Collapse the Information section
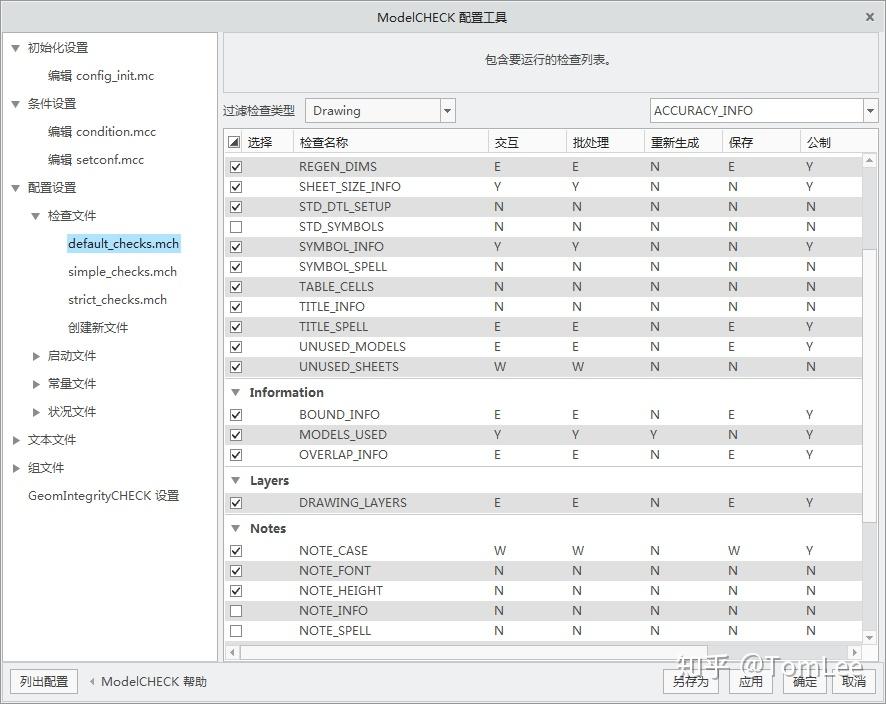Viewport: 886px width, 704px height. point(237,392)
